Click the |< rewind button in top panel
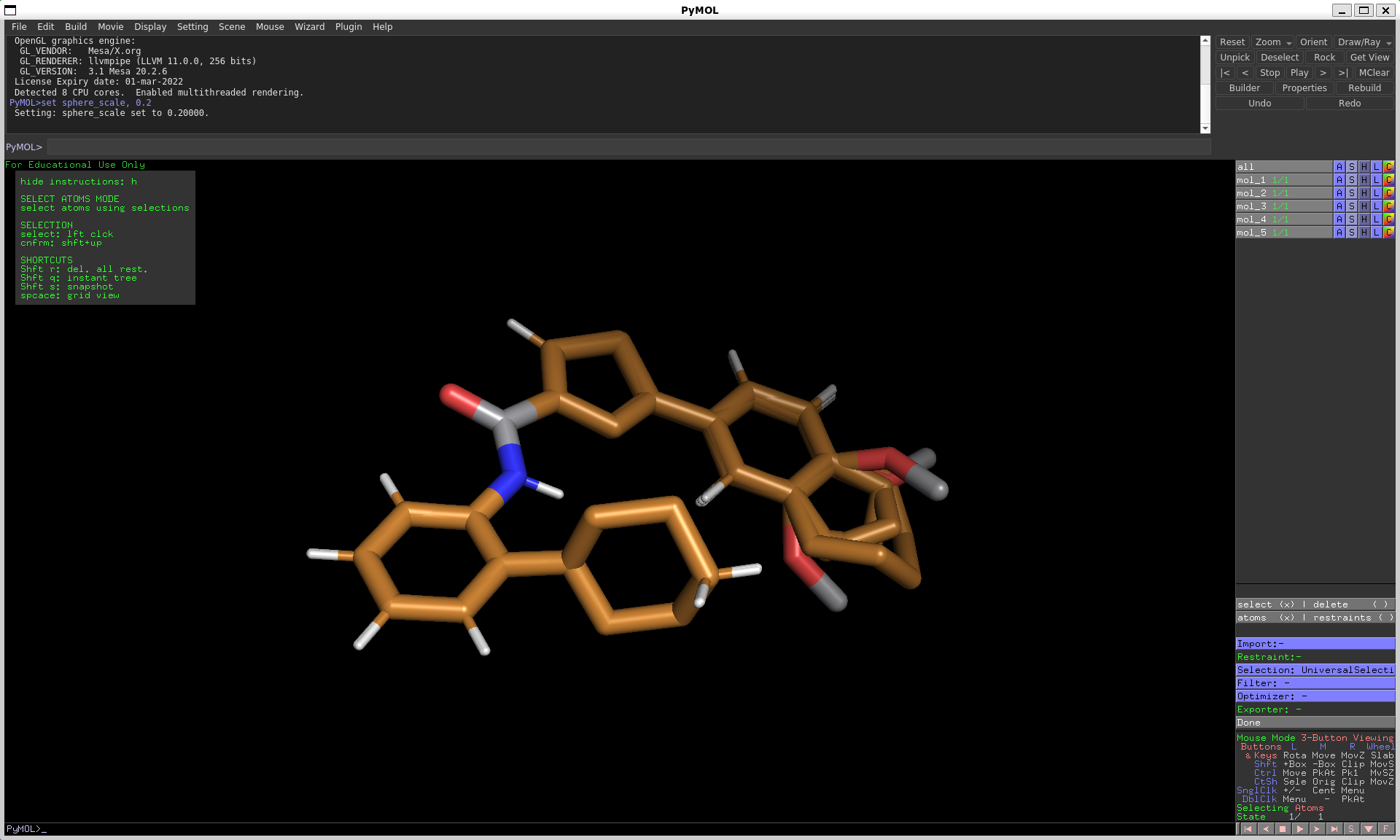The image size is (1400, 840). (x=1225, y=73)
